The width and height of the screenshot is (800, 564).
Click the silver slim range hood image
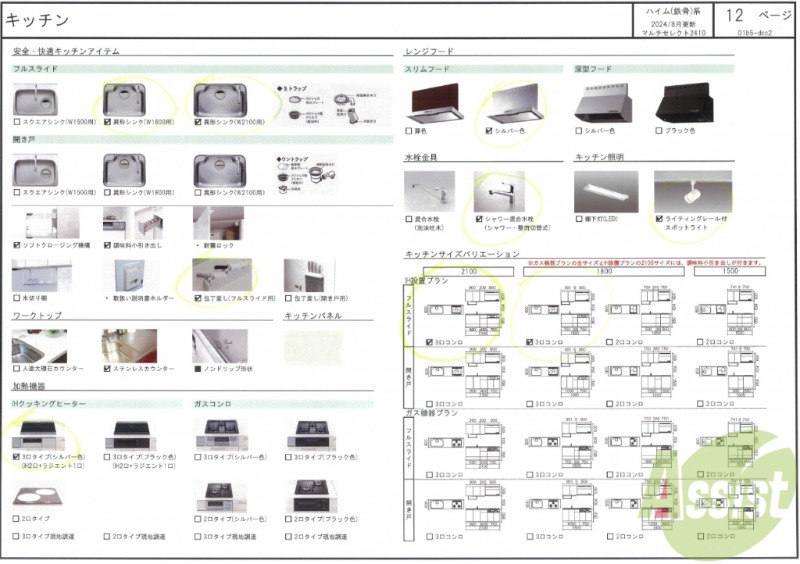click(x=517, y=103)
